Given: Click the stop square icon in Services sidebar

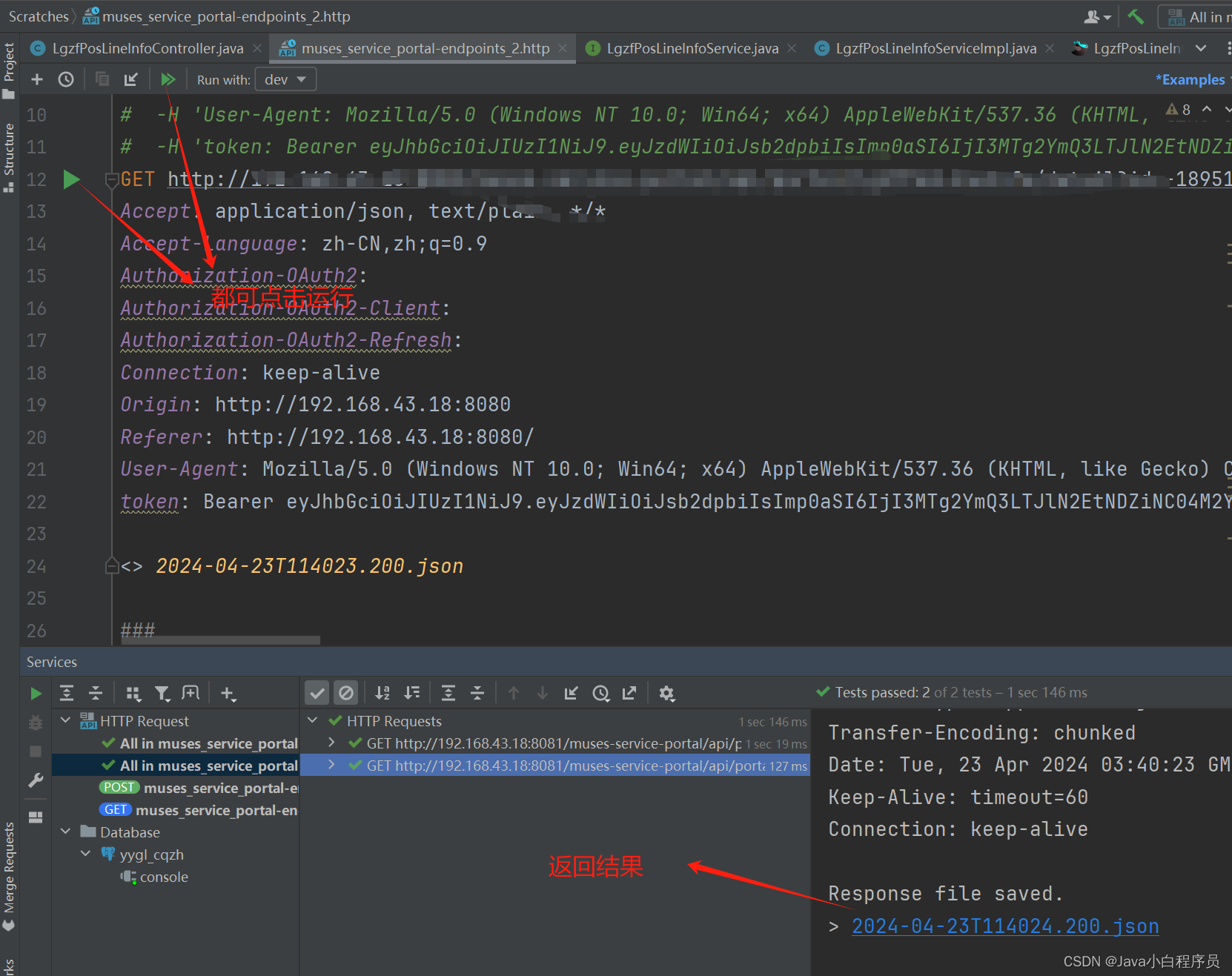Looking at the screenshot, I should [x=36, y=751].
